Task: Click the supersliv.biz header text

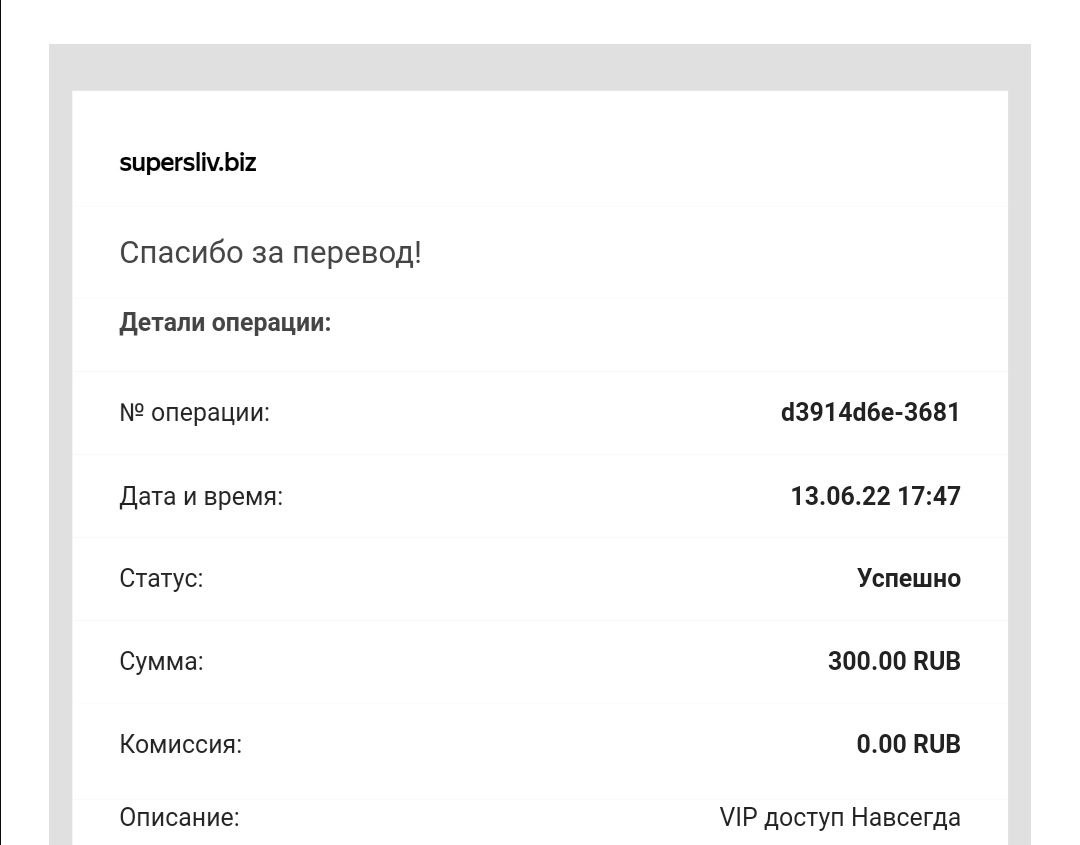Action: tap(188, 163)
